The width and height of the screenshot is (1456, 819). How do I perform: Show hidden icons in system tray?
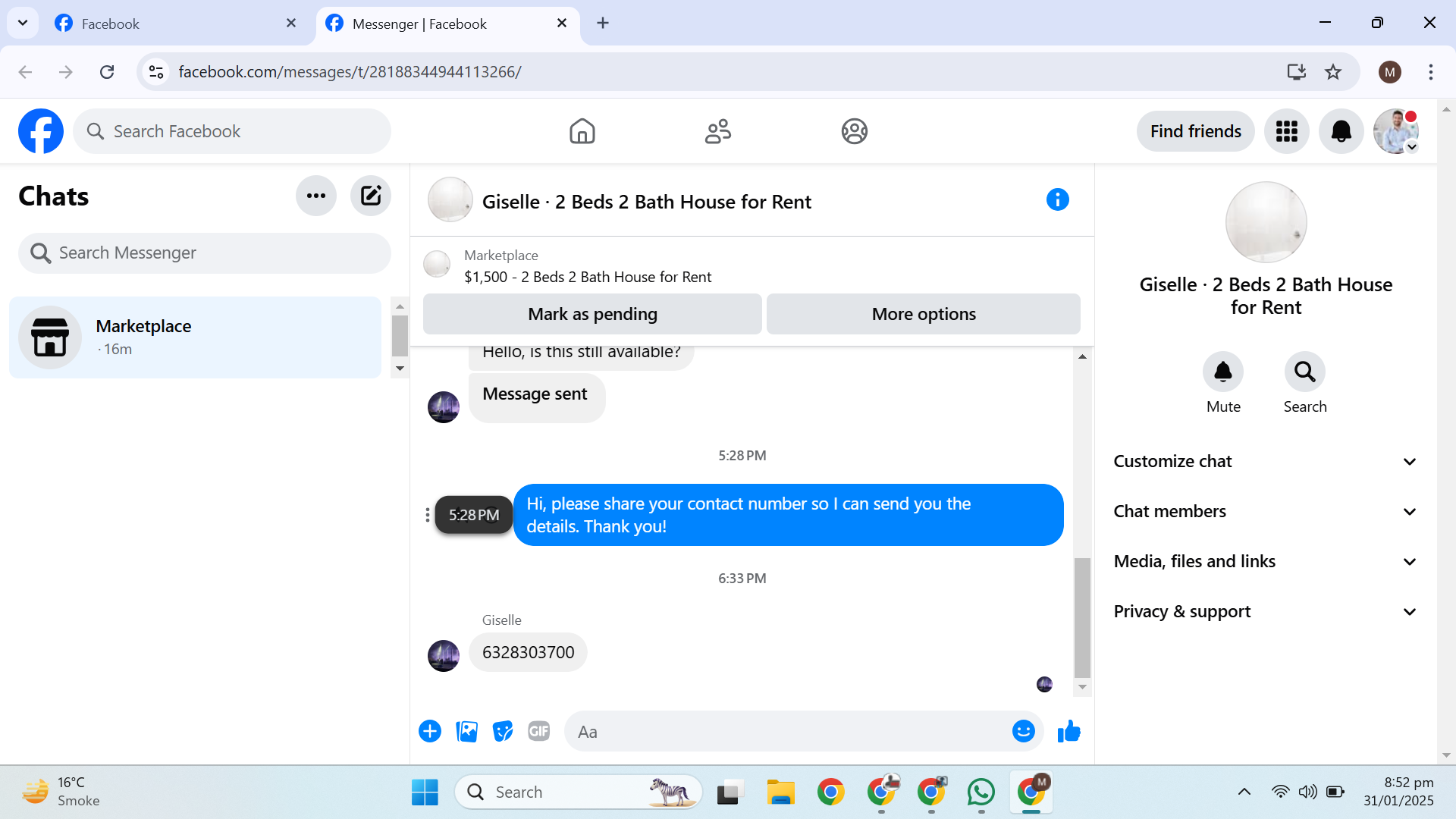pyautogui.click(x=1244, y=792)
